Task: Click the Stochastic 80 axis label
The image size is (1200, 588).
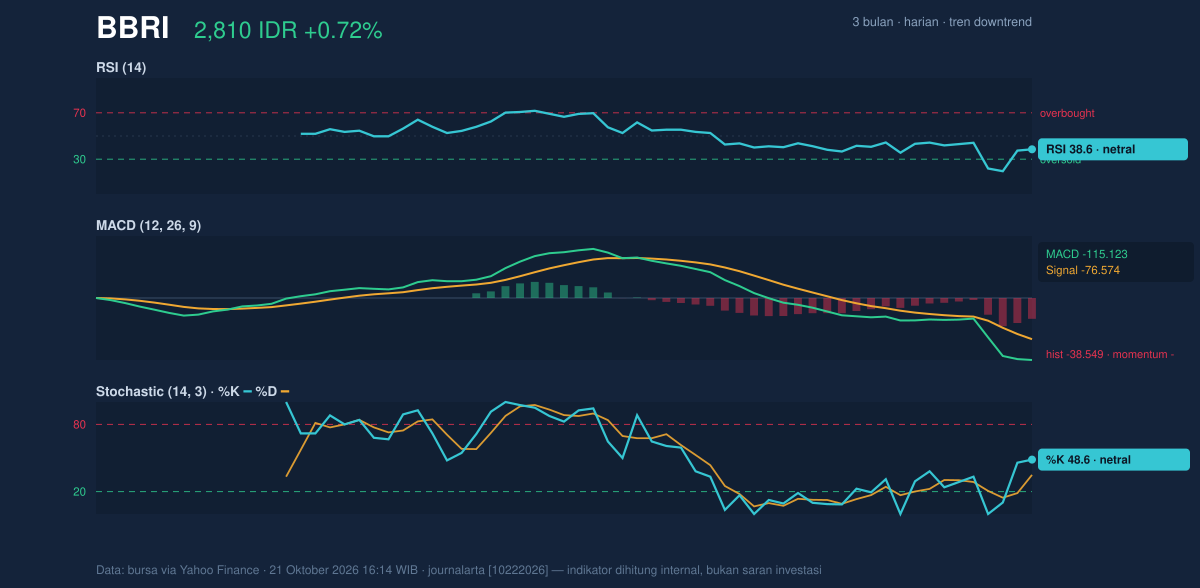Action: click(79, 425)
